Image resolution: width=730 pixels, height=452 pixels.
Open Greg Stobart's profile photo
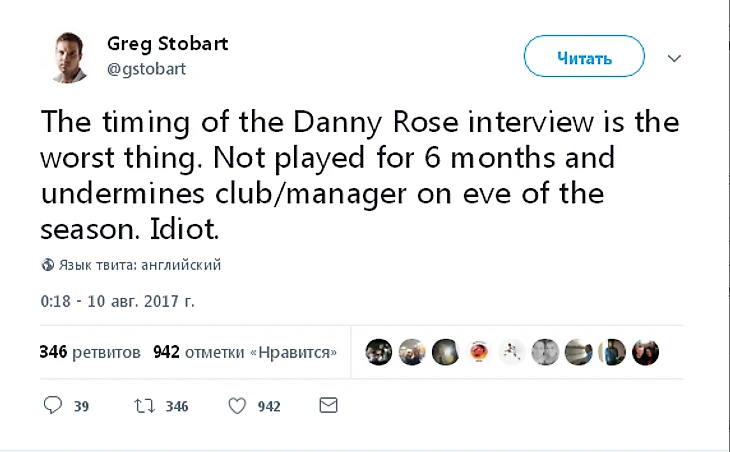(x=69, y=57)
